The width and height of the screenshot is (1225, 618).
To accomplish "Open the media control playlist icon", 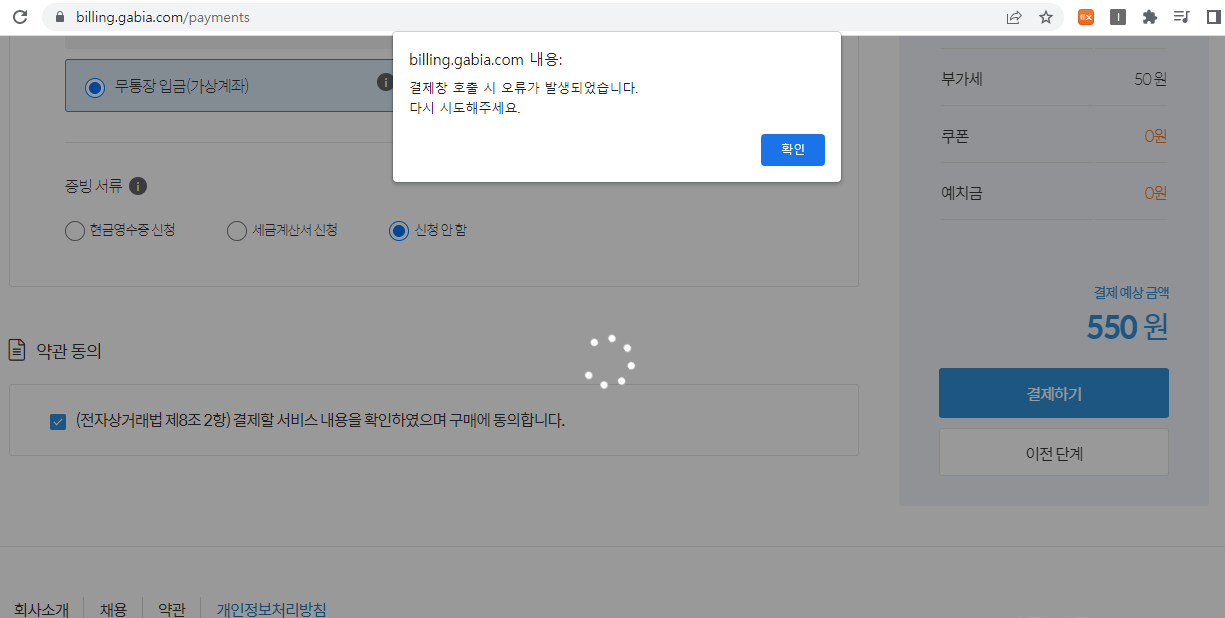I will [1181, 17].
